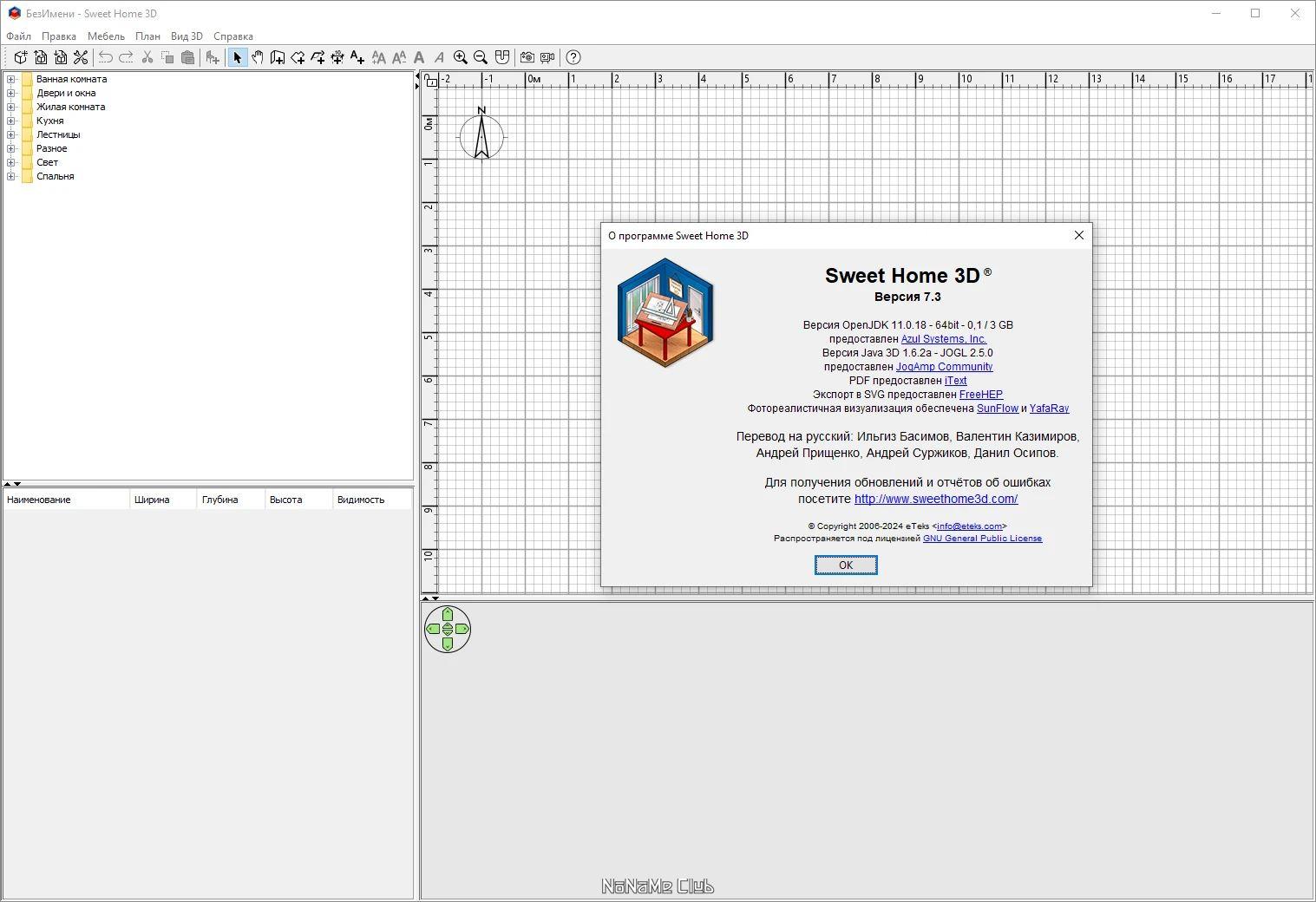Click the Decrease text size icon
1316x902 pixels.
[399, 57]
